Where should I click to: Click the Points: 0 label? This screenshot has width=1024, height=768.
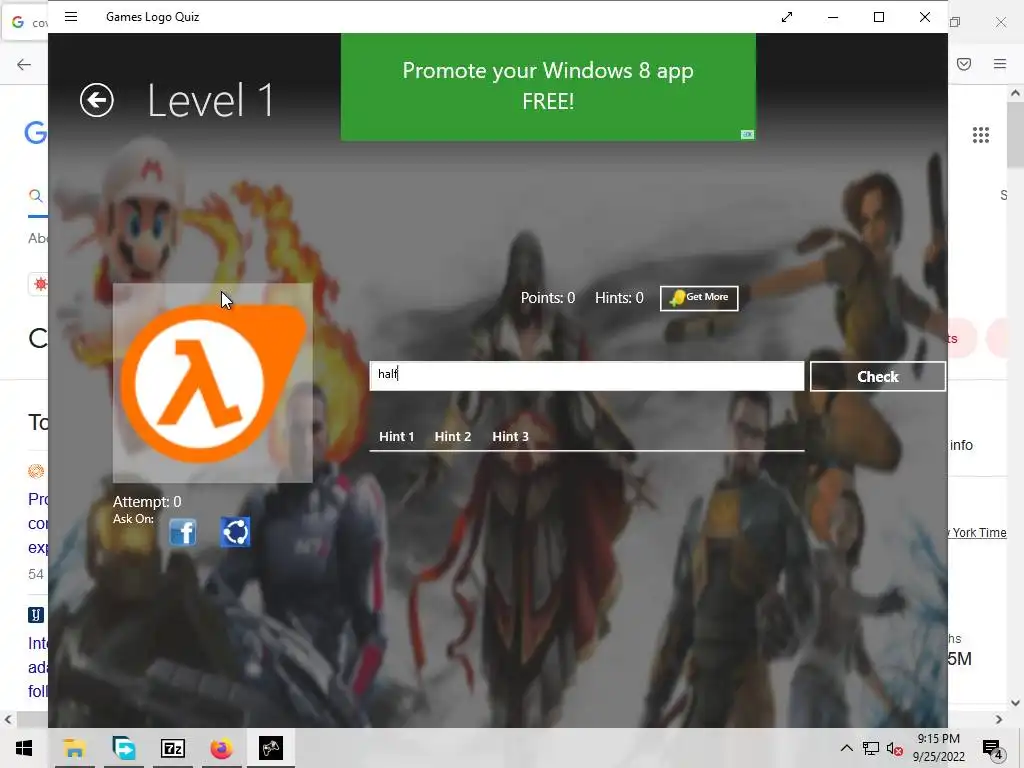click(x=547, y=298)
